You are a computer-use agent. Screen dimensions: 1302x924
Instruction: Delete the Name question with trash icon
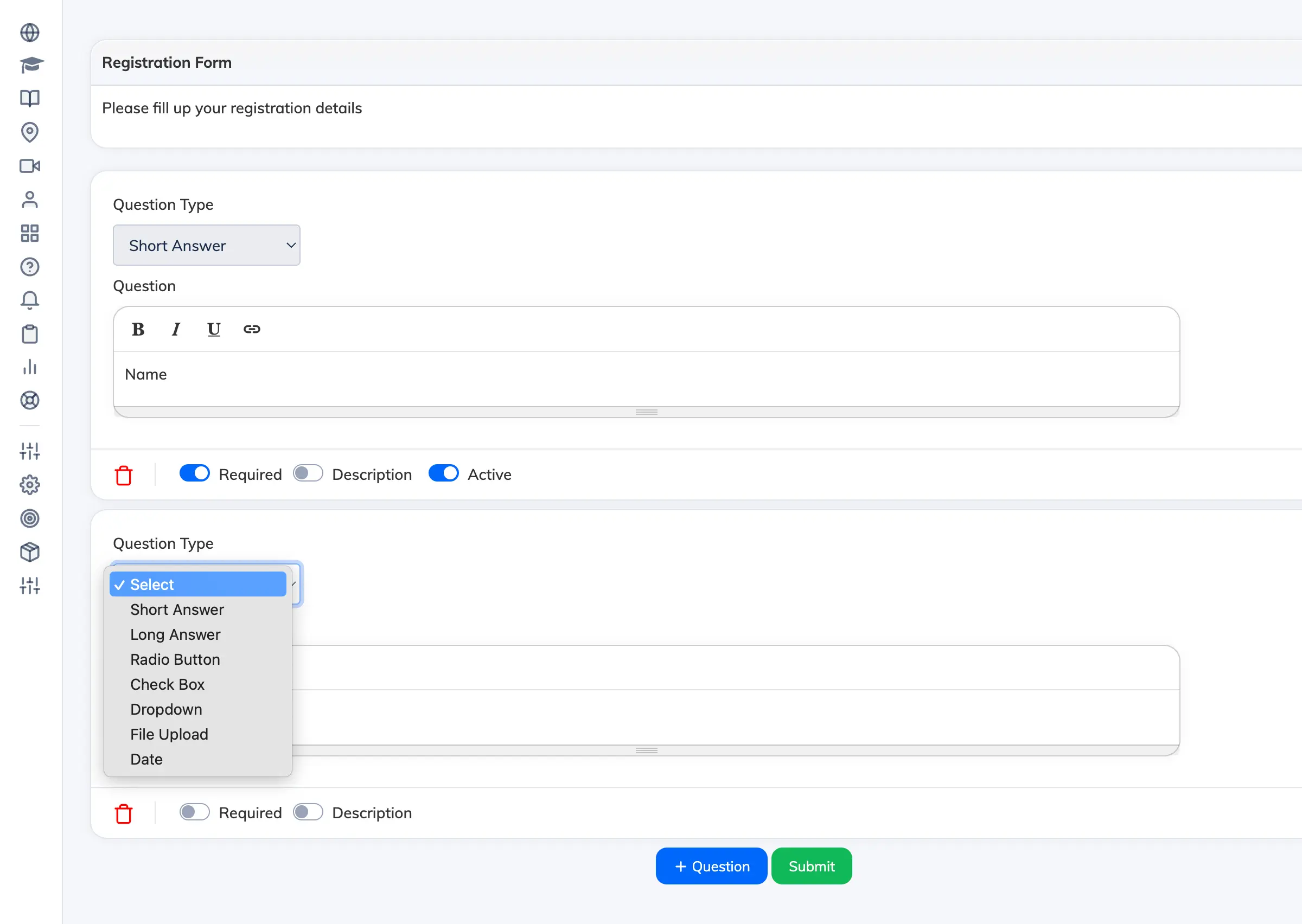pos(124,475)
